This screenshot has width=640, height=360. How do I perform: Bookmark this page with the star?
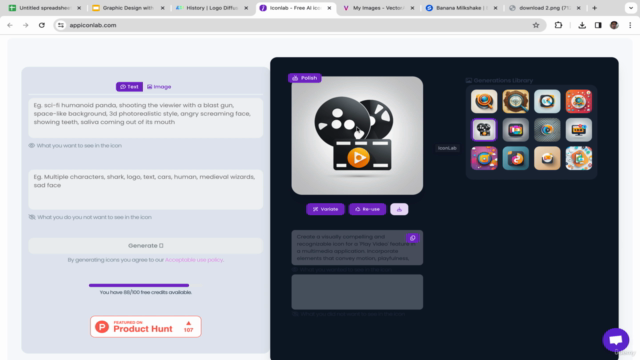[x=536, y=25]
